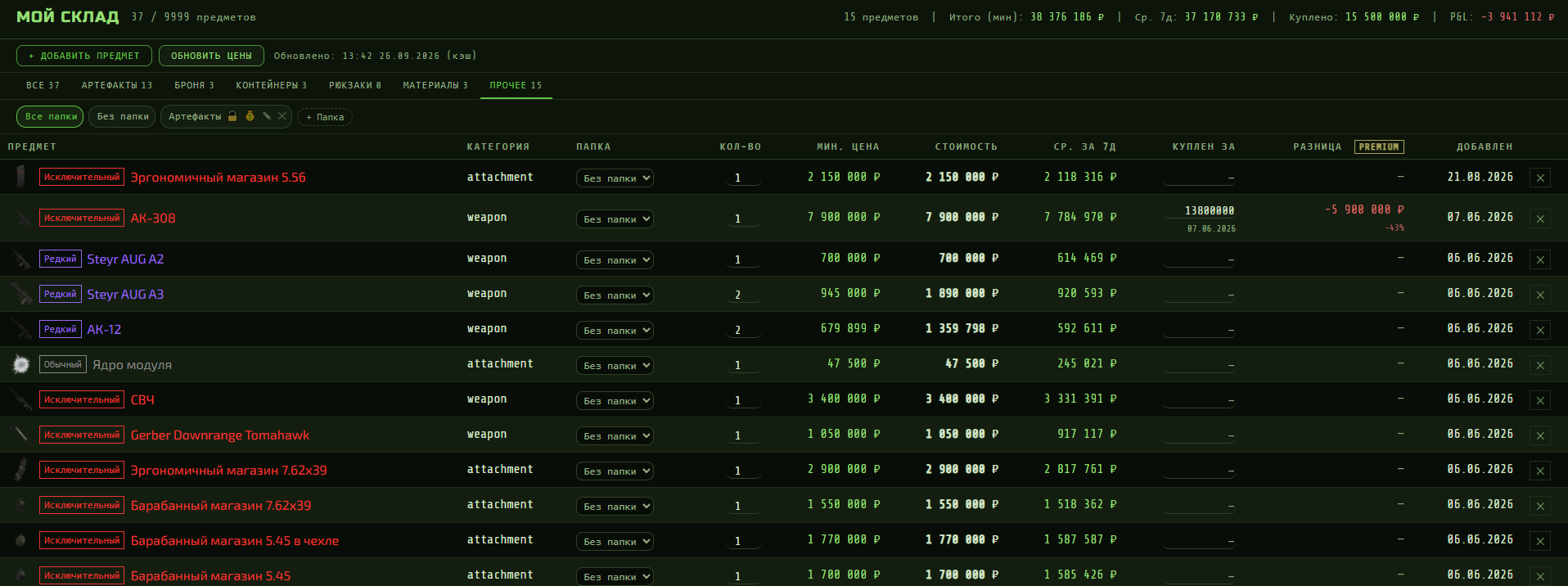Open folder dropdown for Эргономичный магазин 5.56
The image size is (1568, 586).
[x=615, y=178]
